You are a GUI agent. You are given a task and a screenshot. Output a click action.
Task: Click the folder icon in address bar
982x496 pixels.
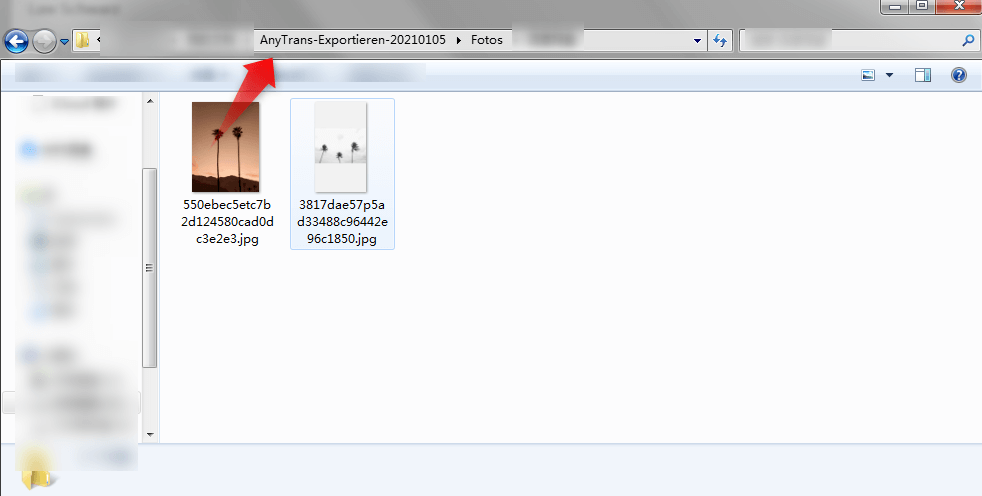click(x=82, y=41)
